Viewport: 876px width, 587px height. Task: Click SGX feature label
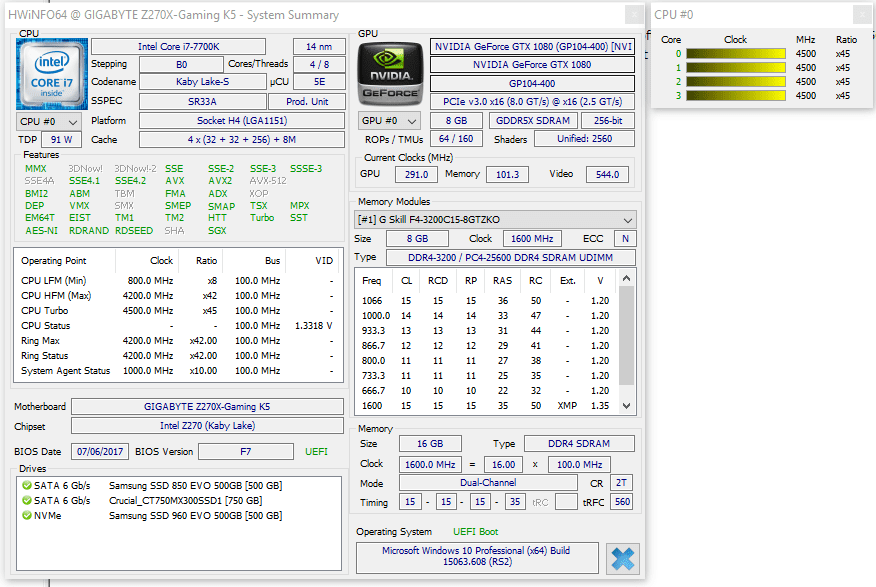point(217,231)
